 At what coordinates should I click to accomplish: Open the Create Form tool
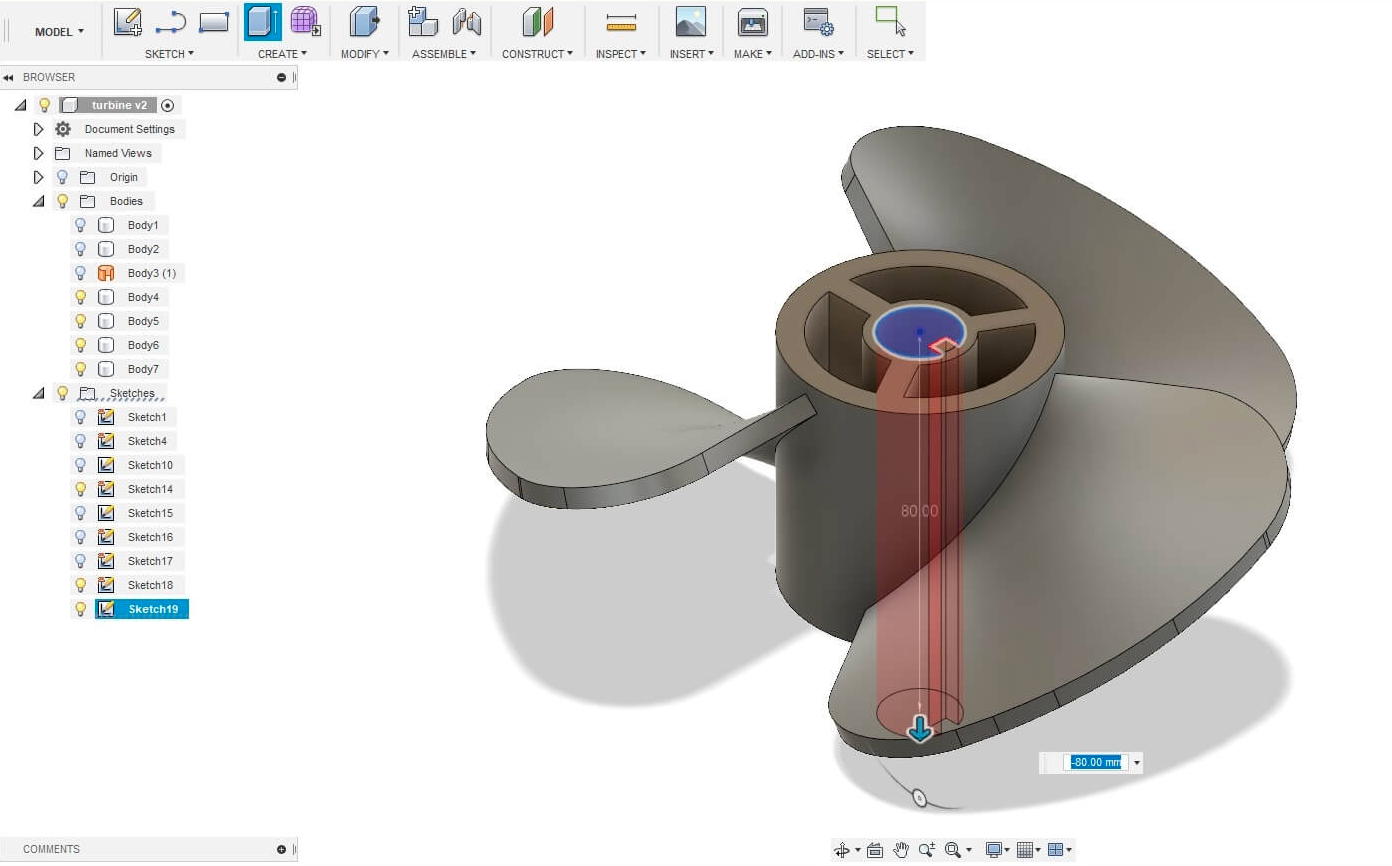click(305, 22)
